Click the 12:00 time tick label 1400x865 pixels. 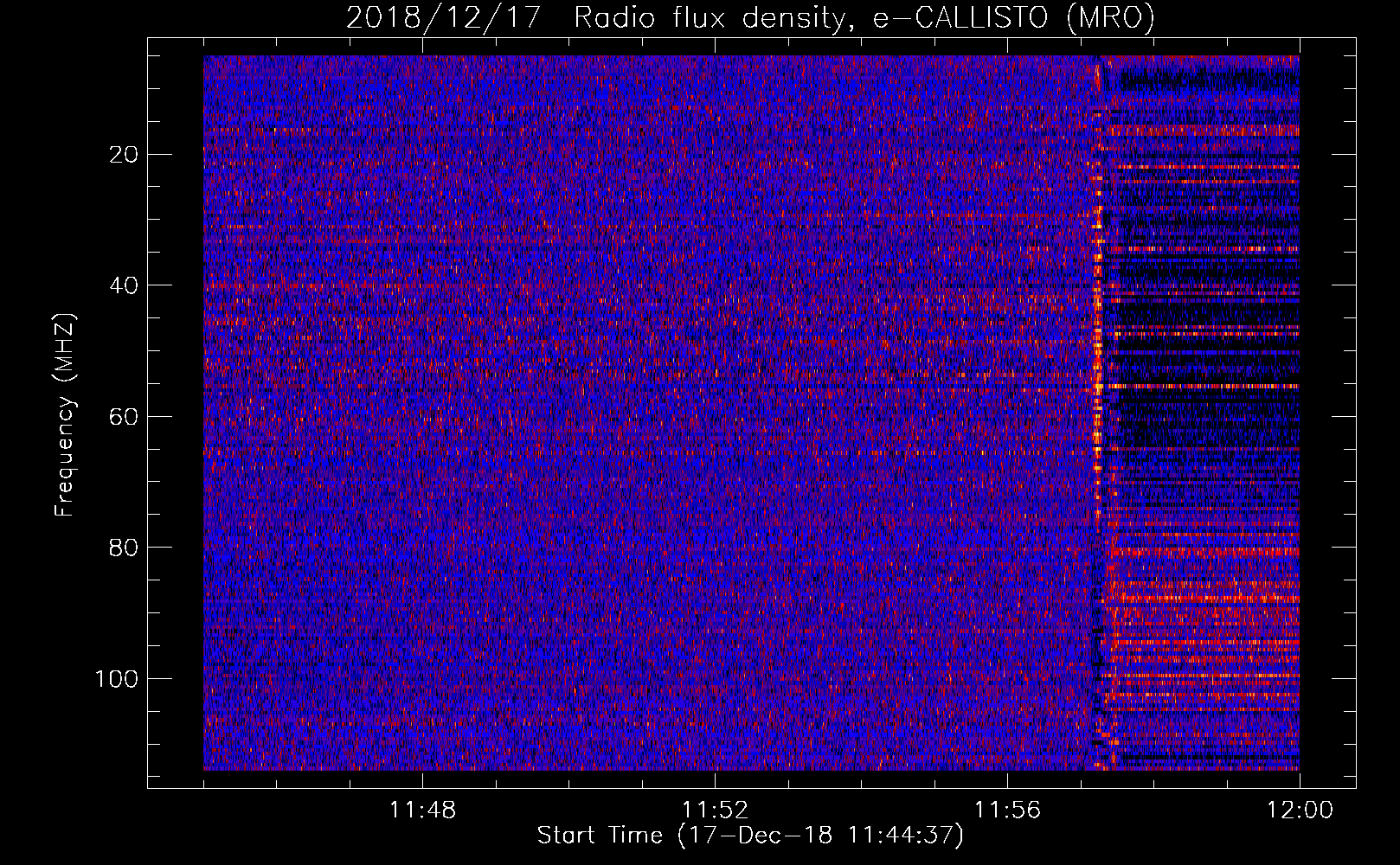1300,811
